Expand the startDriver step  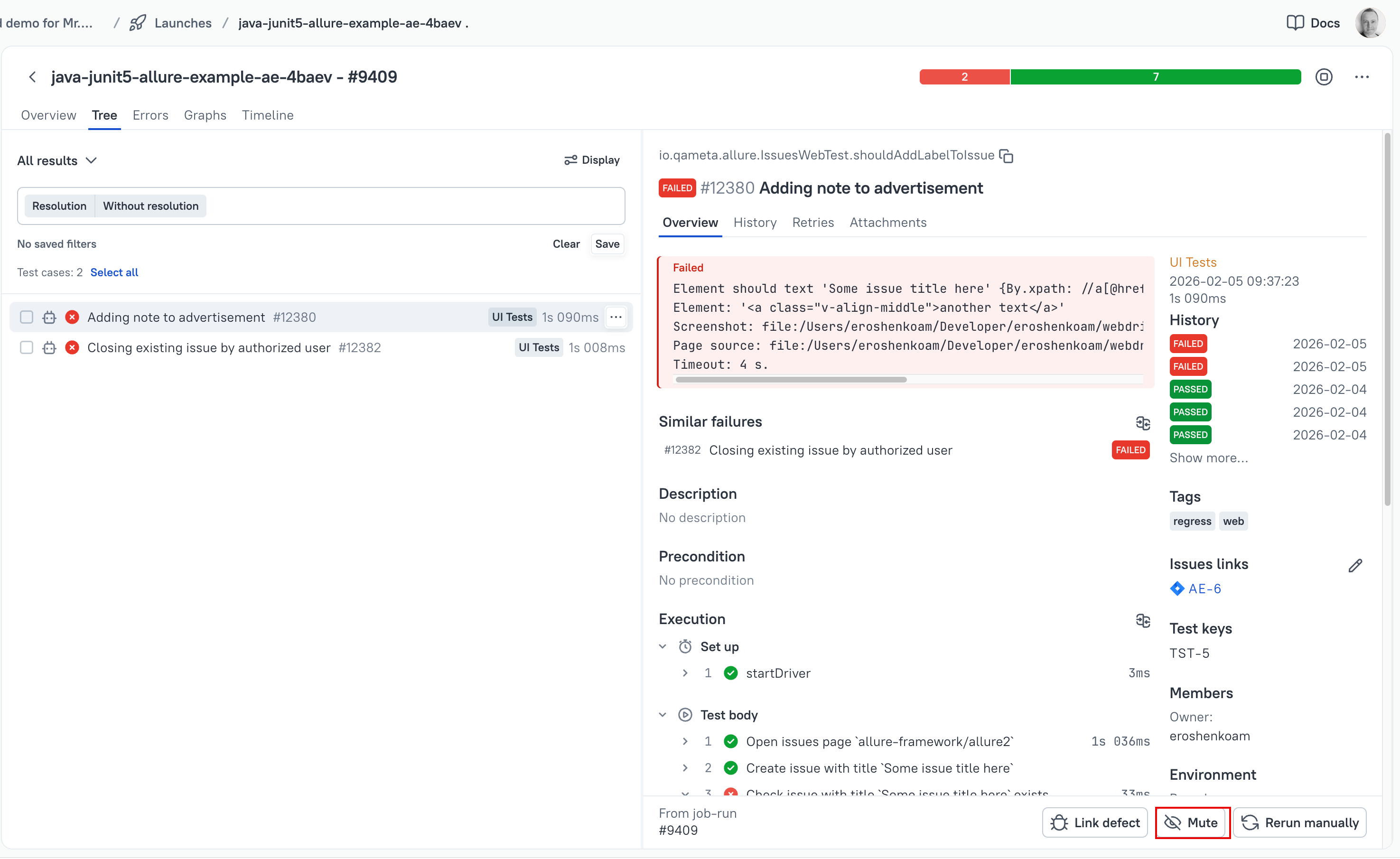(x=685, y=673)
